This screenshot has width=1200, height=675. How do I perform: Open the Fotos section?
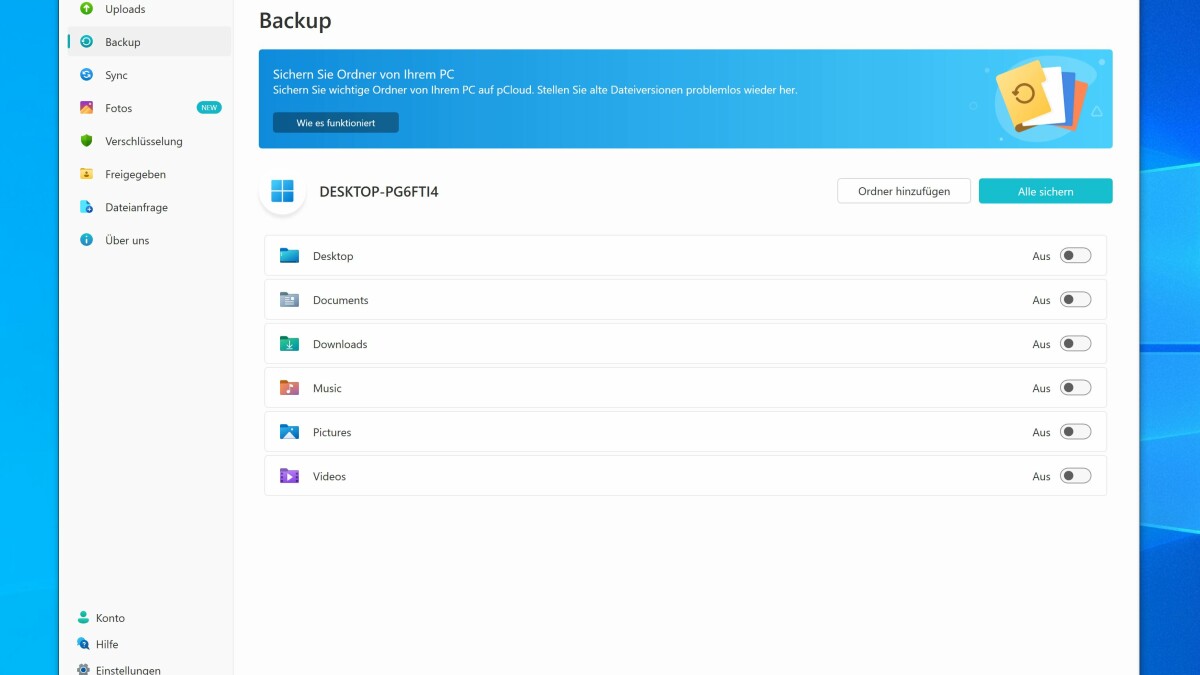(149, 108)
